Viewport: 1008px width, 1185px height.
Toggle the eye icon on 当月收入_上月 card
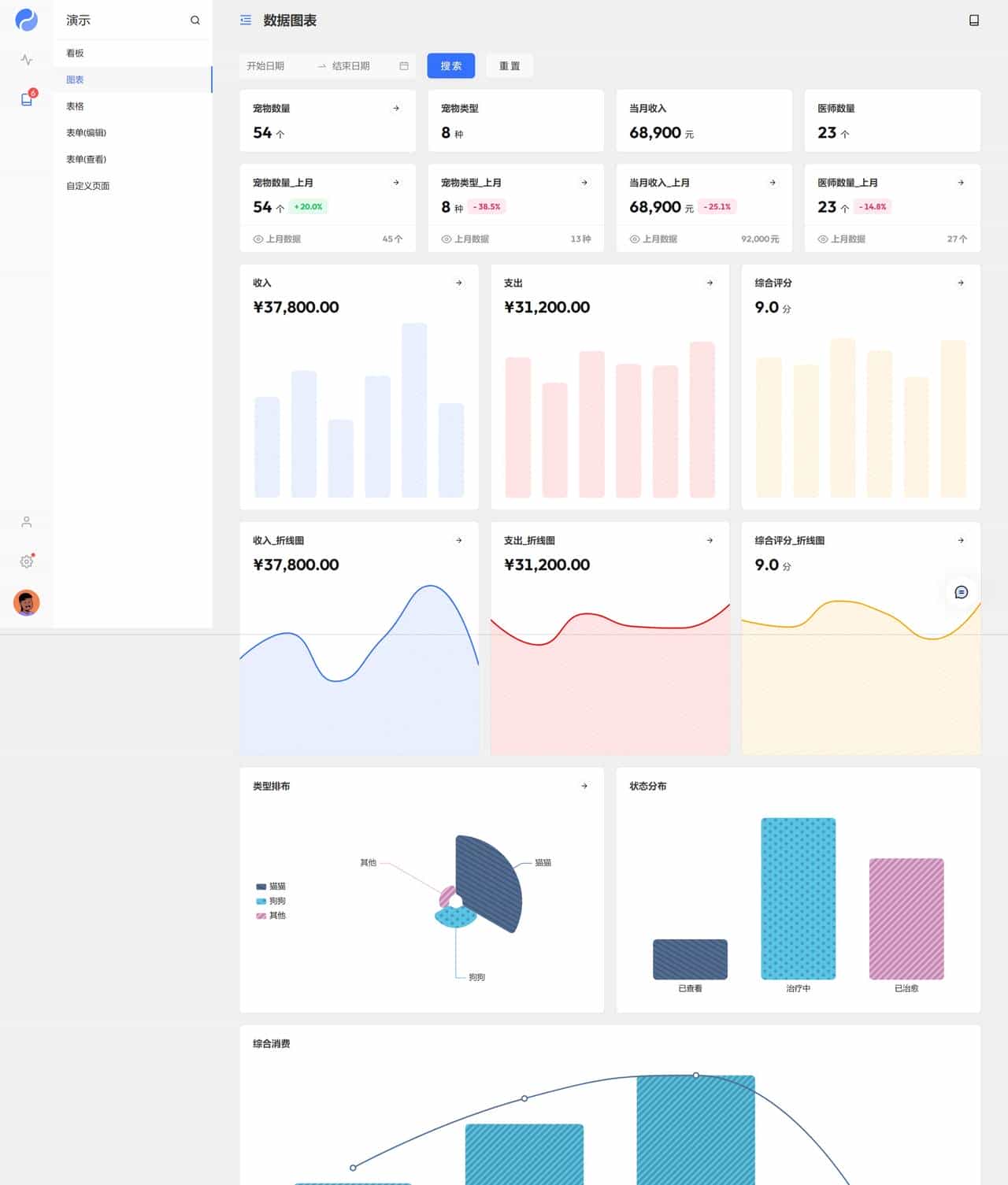[x=634, y=239]
